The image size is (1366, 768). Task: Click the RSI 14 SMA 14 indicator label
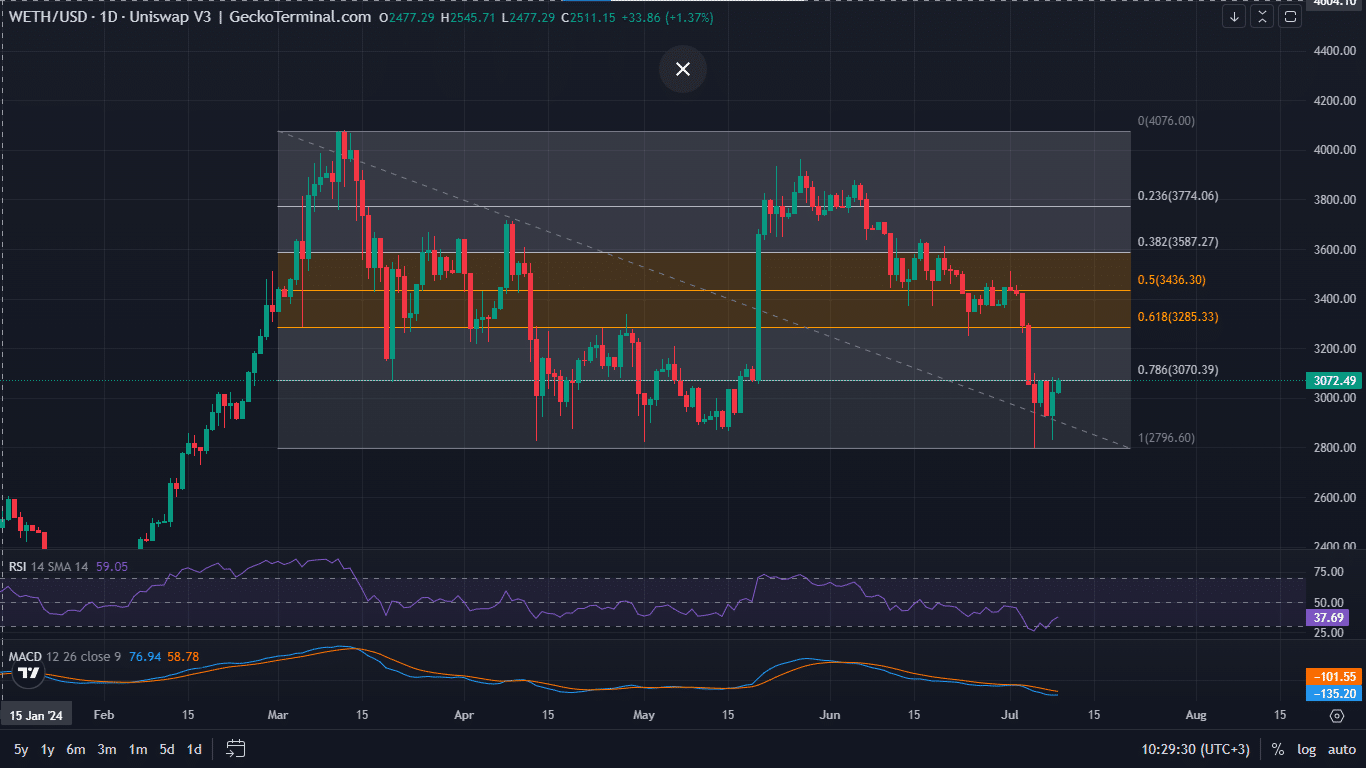point(48,566)
